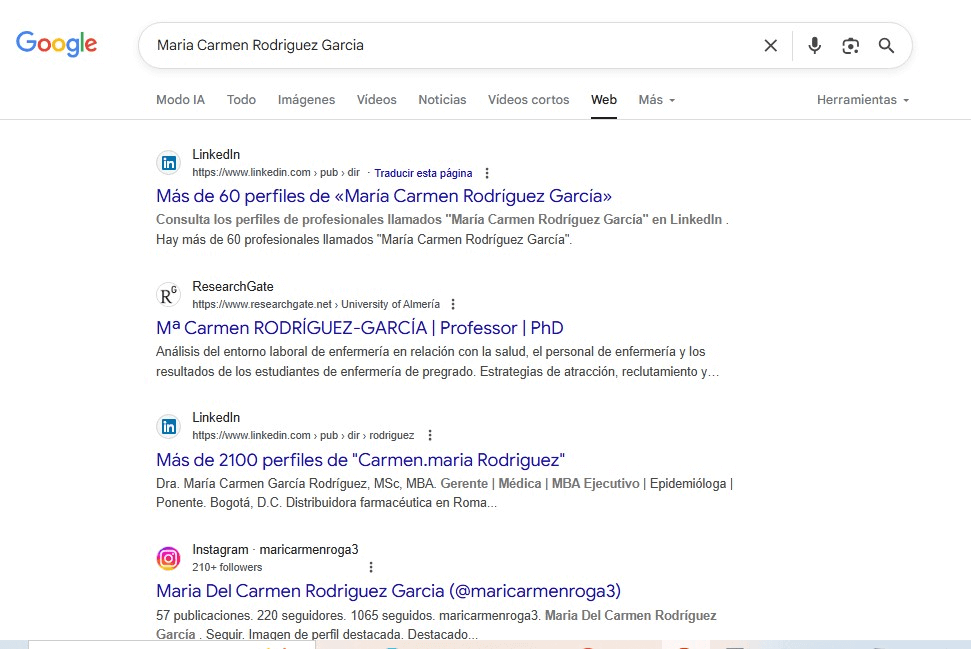Open Google Lens image search
971x649 pixels.
tap(850, 45)
